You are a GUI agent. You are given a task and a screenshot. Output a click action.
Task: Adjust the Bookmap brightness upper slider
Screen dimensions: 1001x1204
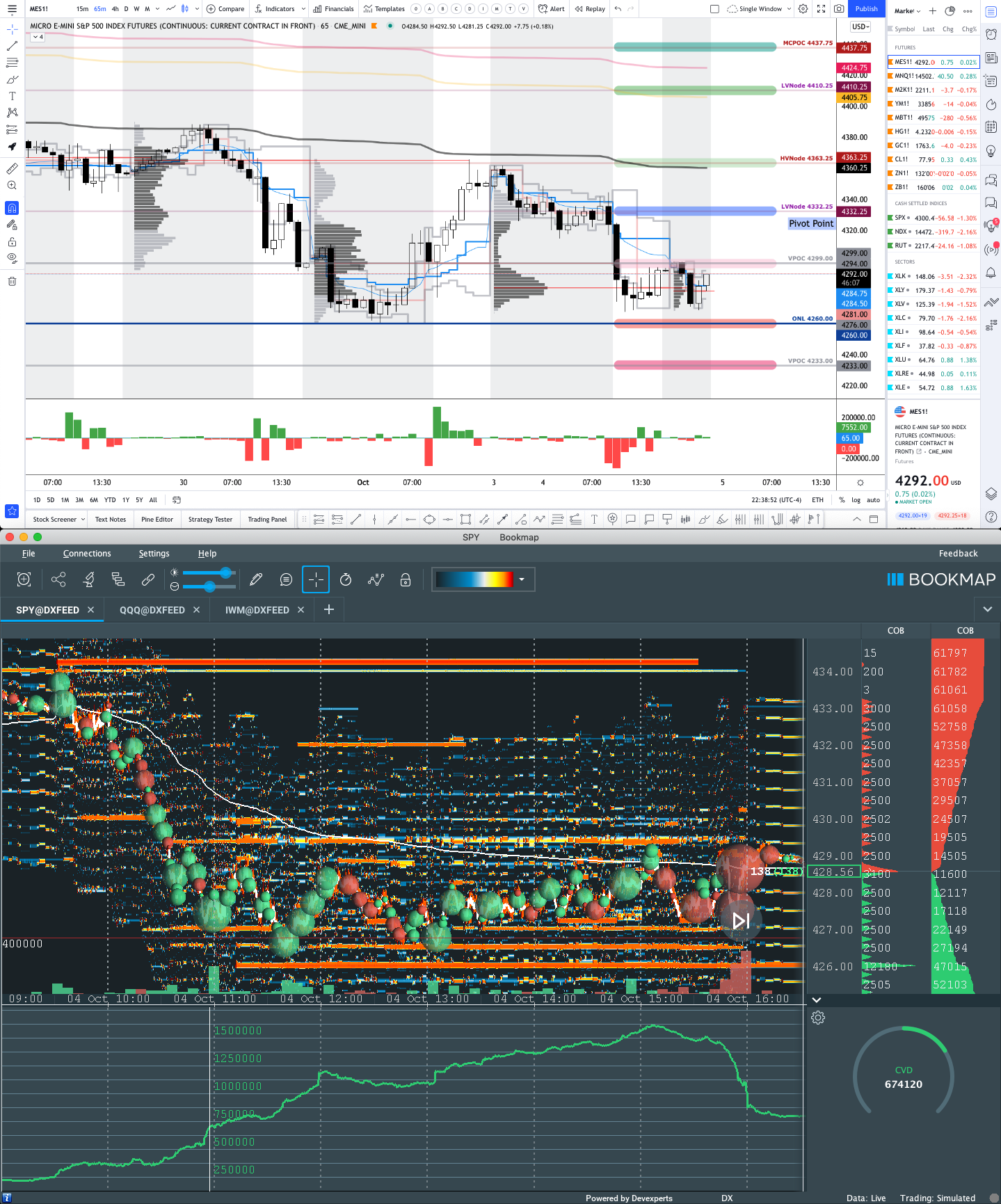click(x=209, y=572)
